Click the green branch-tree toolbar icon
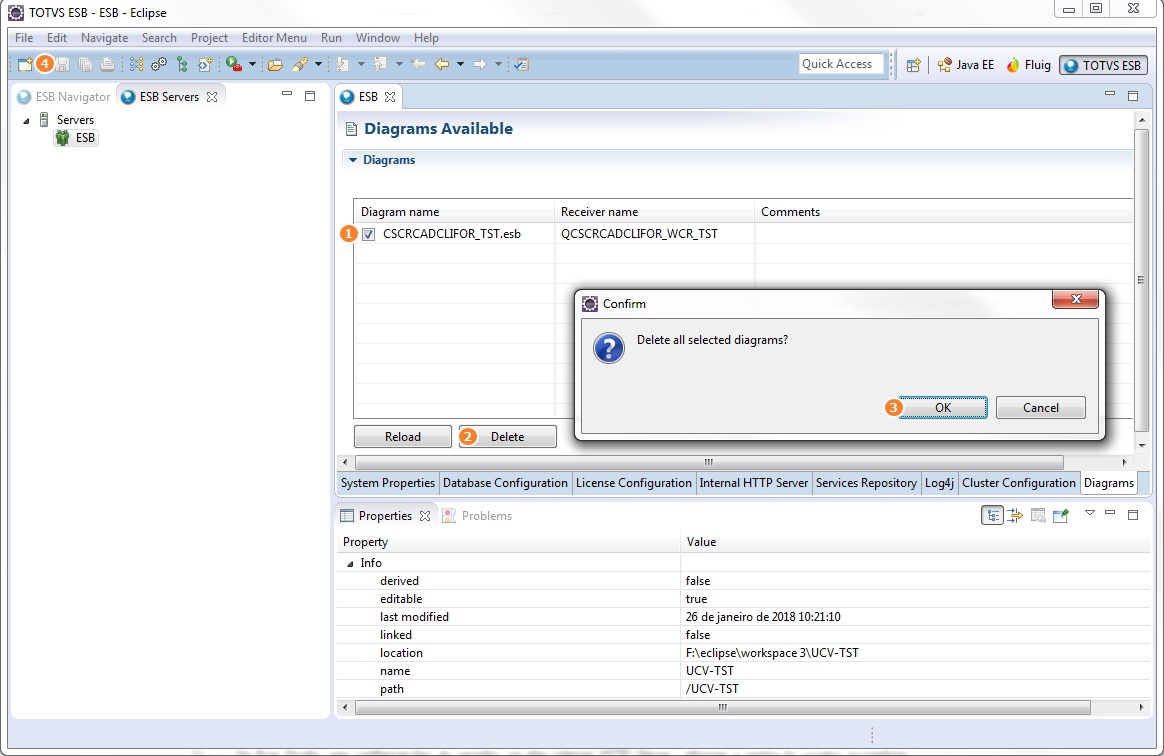 [x=182, y=65]
